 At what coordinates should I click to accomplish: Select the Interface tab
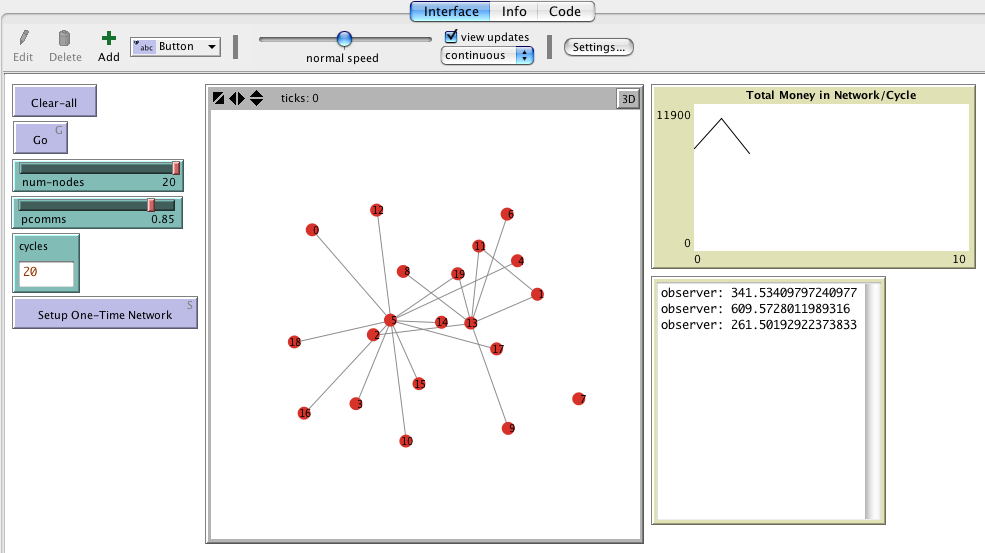[x=450, y=12]
